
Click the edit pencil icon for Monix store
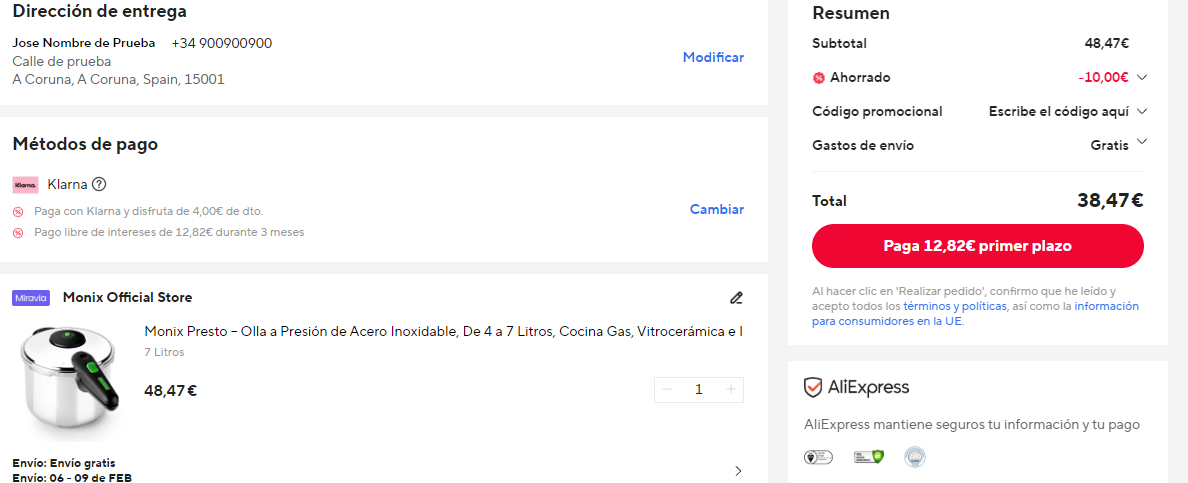click(x=736, y=297)
